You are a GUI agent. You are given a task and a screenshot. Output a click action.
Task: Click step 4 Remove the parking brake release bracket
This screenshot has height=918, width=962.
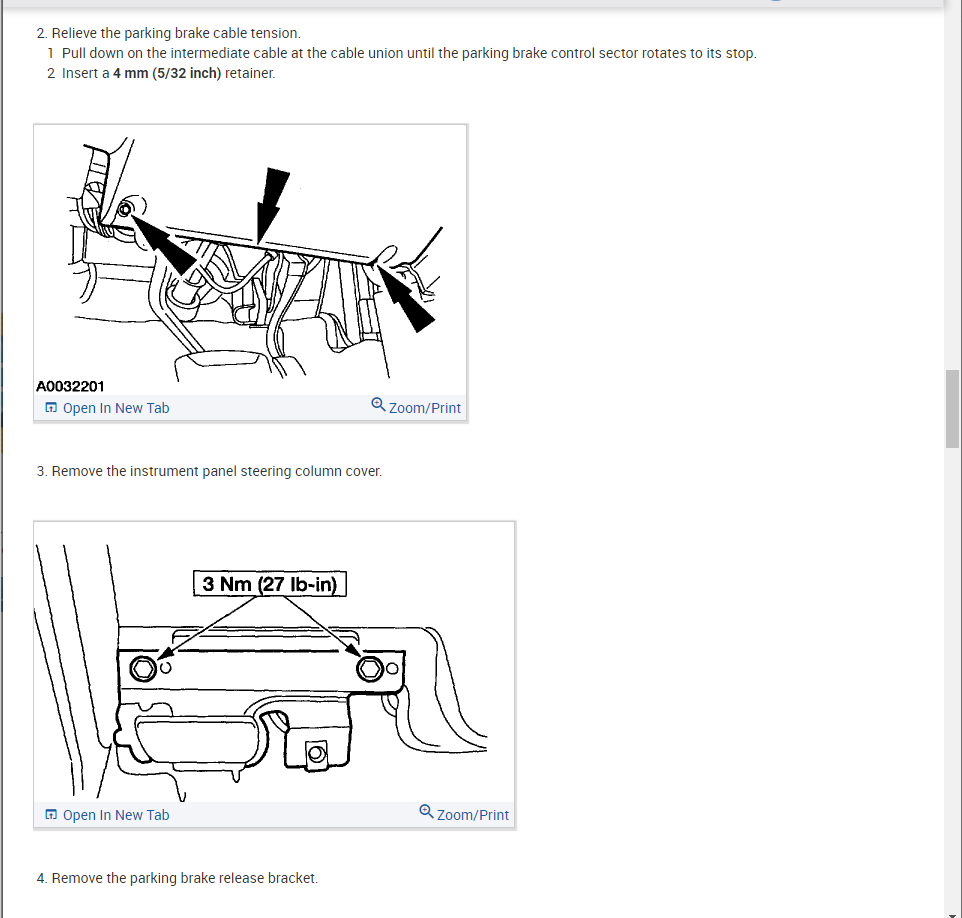[177, 878]
